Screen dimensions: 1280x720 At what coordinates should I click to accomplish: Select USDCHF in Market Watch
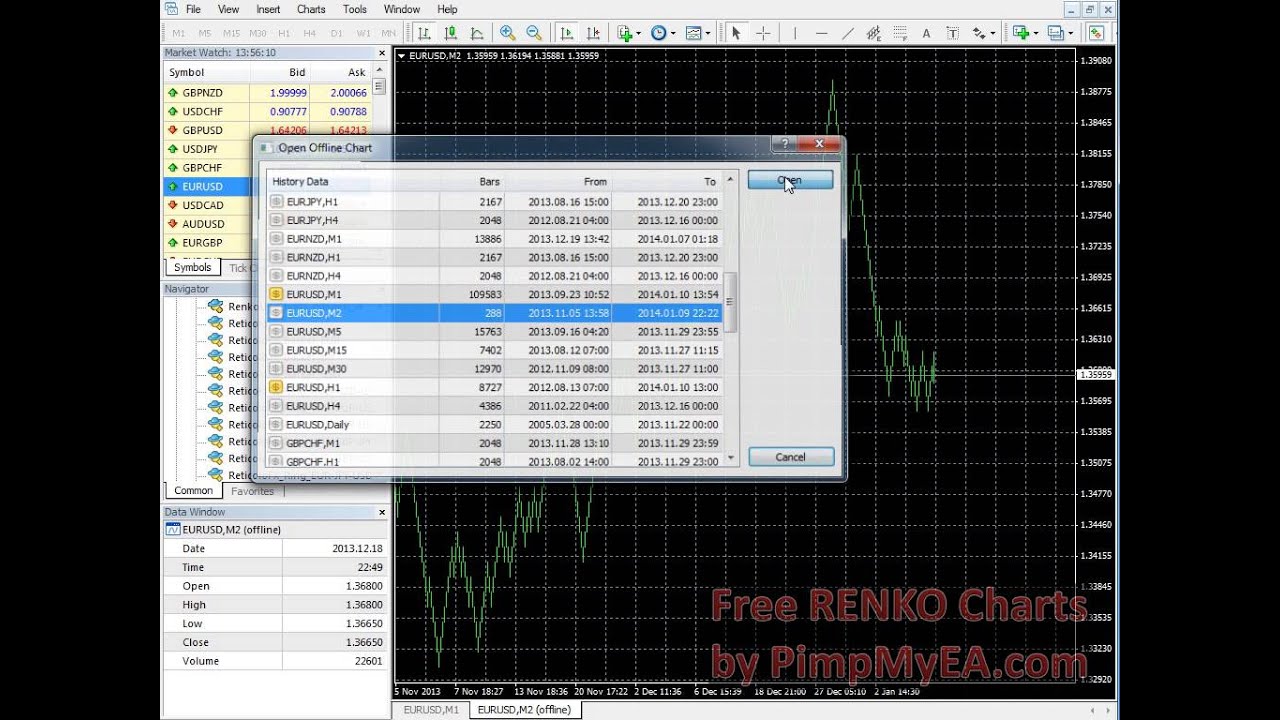267,111
